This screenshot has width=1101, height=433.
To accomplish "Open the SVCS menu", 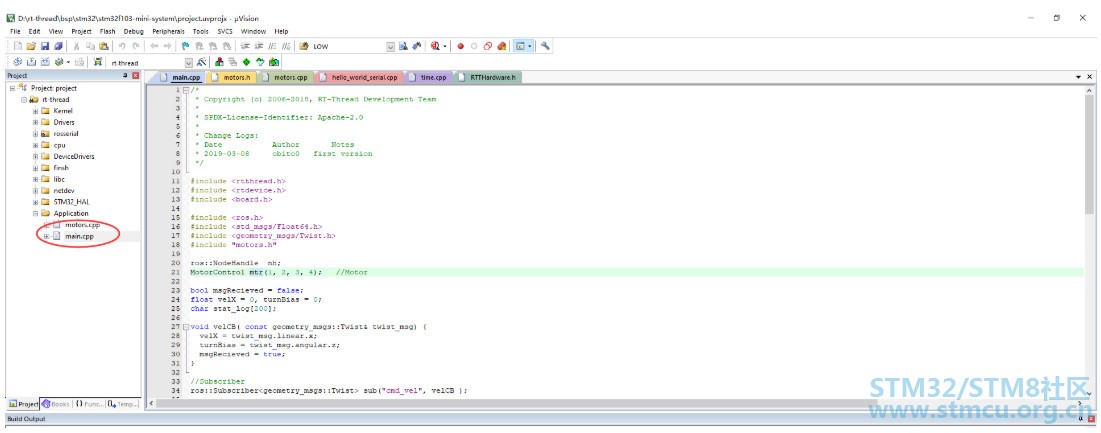I will tap(225, 32).
